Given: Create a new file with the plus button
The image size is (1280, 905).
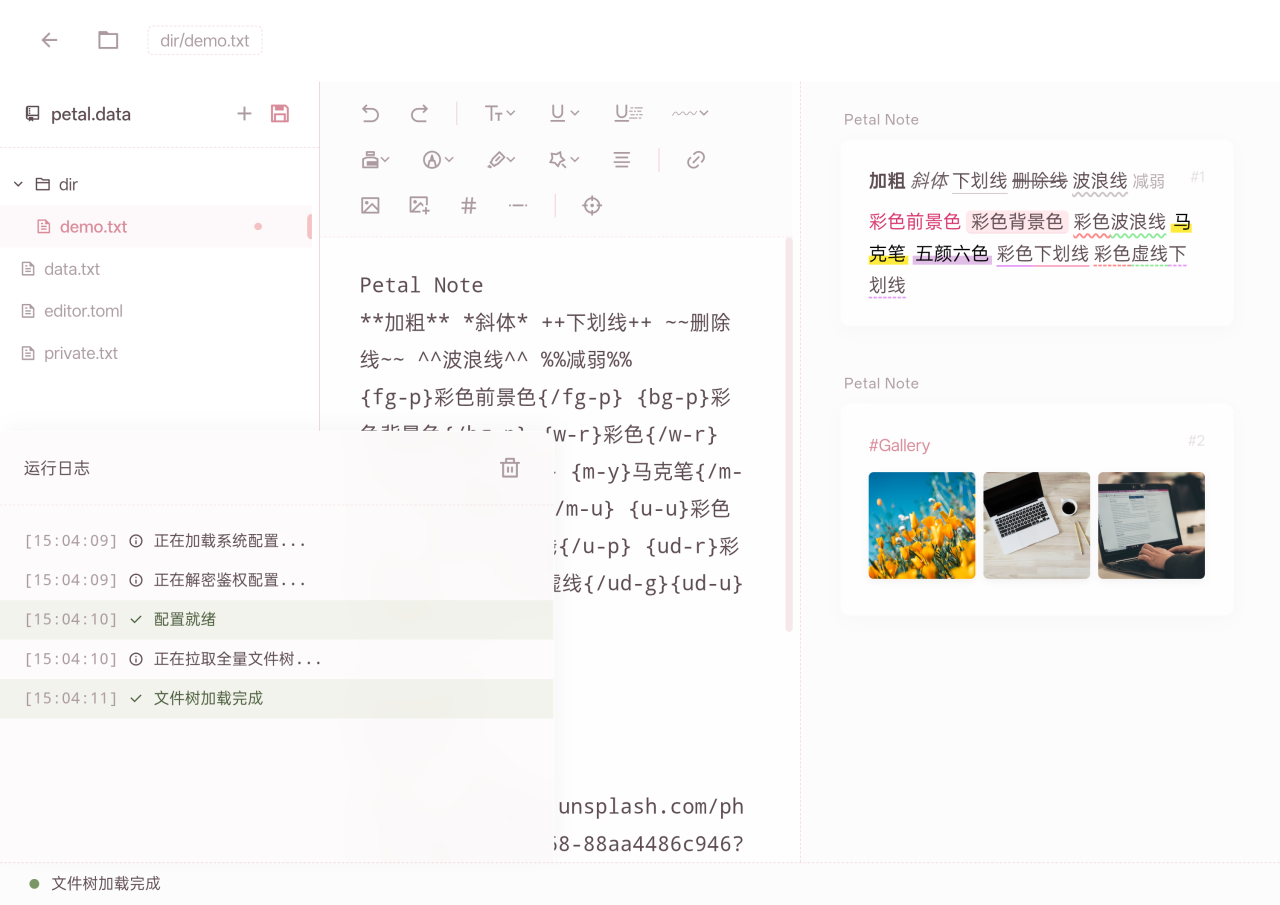Looking at the screenshot, I should point(244,113).
